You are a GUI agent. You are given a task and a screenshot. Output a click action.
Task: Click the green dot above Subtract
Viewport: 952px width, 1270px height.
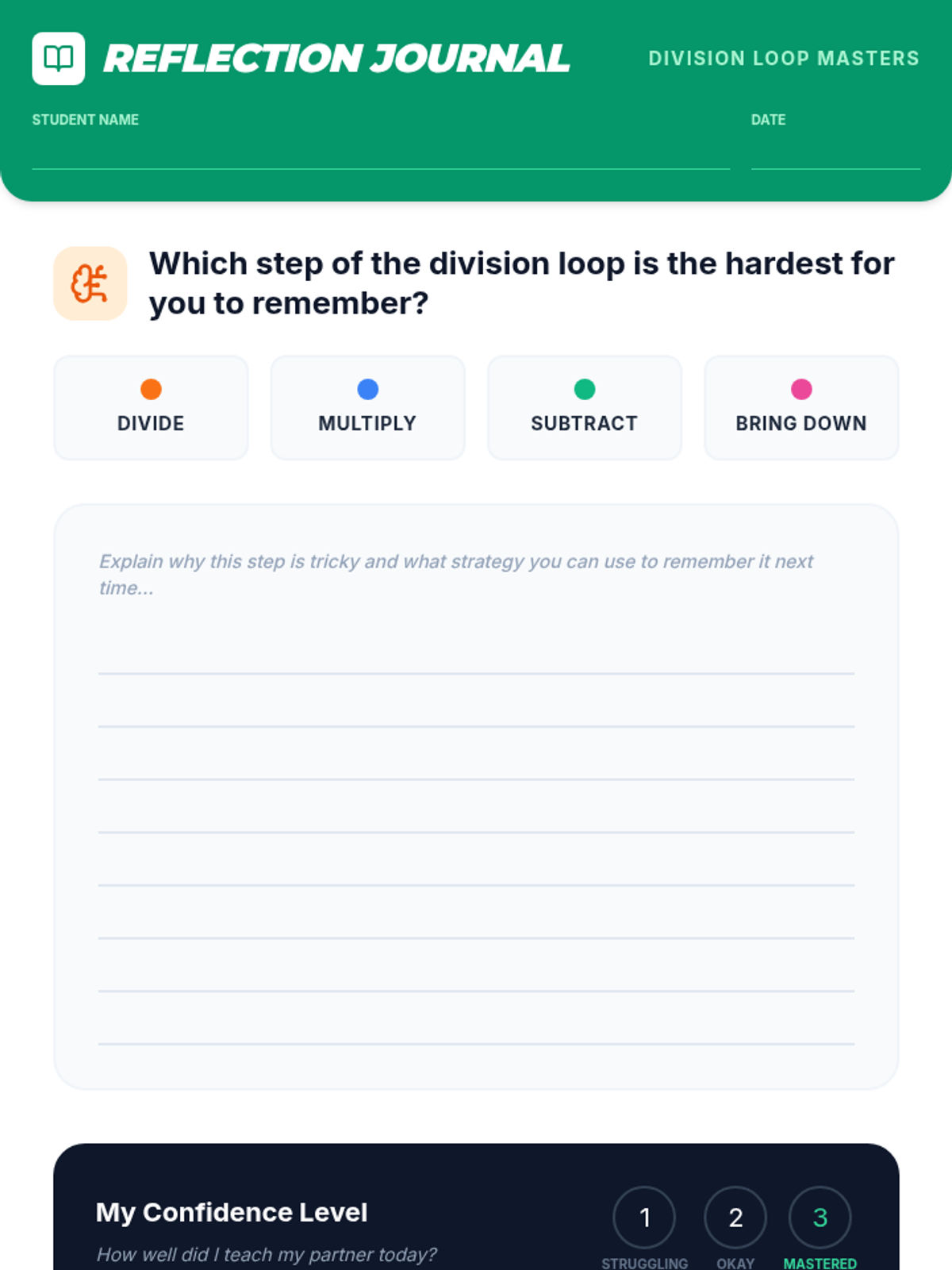tap(585, 389)
